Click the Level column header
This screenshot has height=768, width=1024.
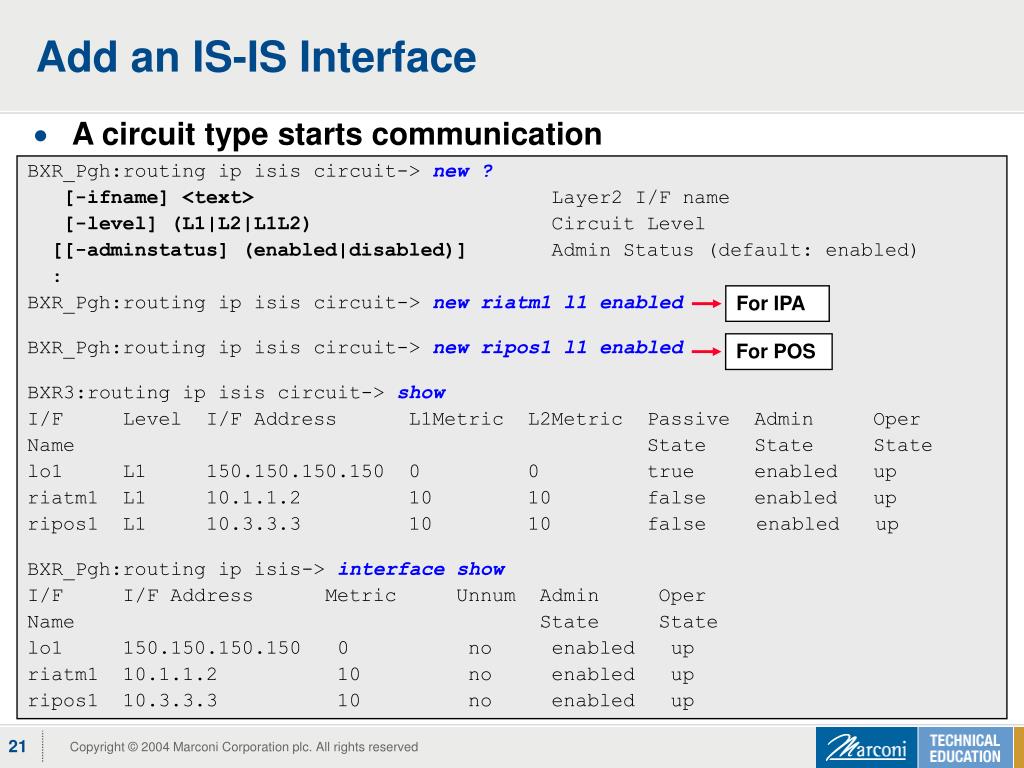[x=152, y=419]
